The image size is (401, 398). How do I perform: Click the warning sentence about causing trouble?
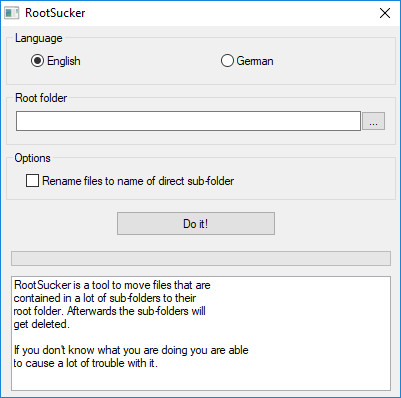[131, 356]
